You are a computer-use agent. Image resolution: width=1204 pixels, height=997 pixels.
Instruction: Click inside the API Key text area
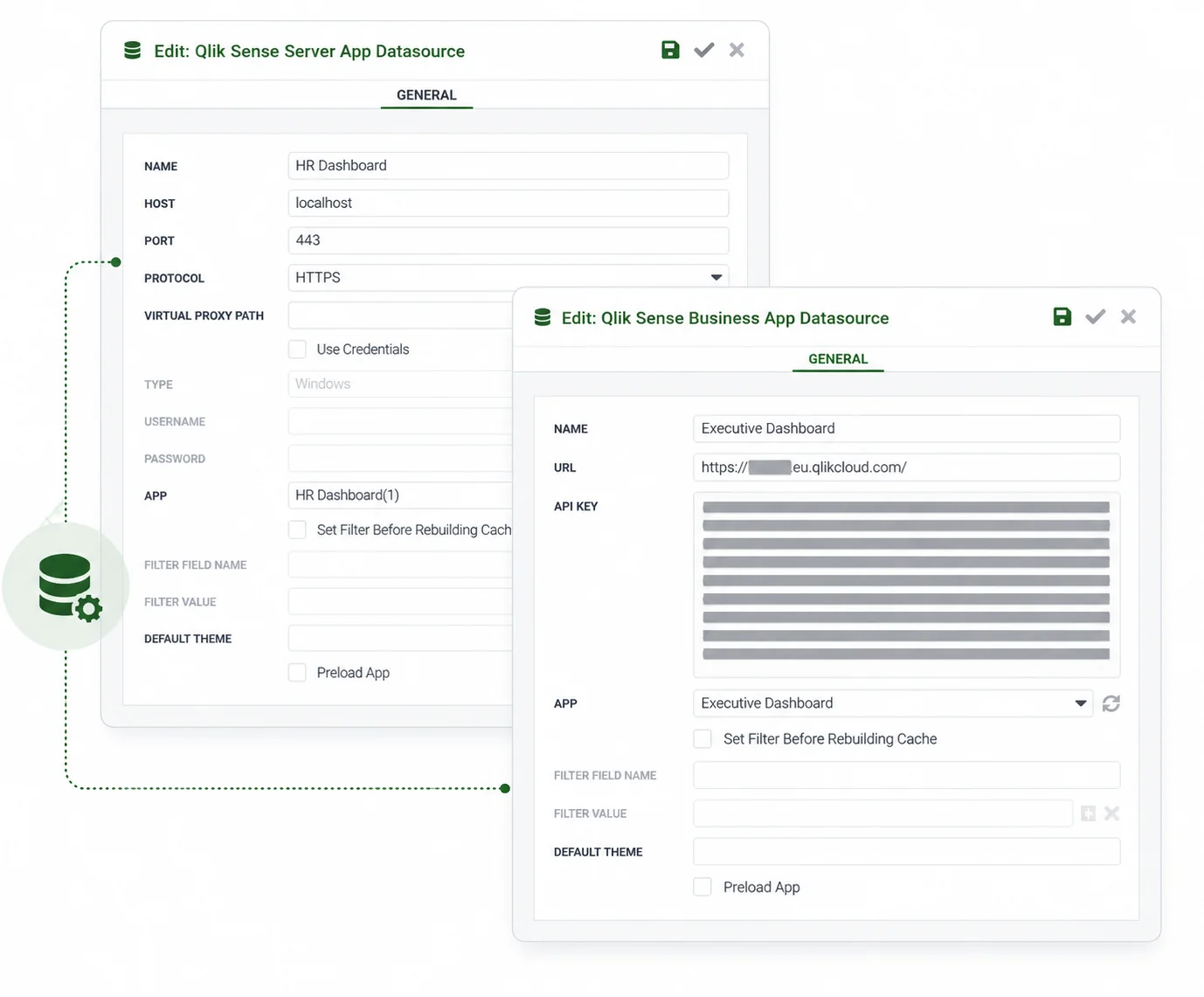coord(907,585)
